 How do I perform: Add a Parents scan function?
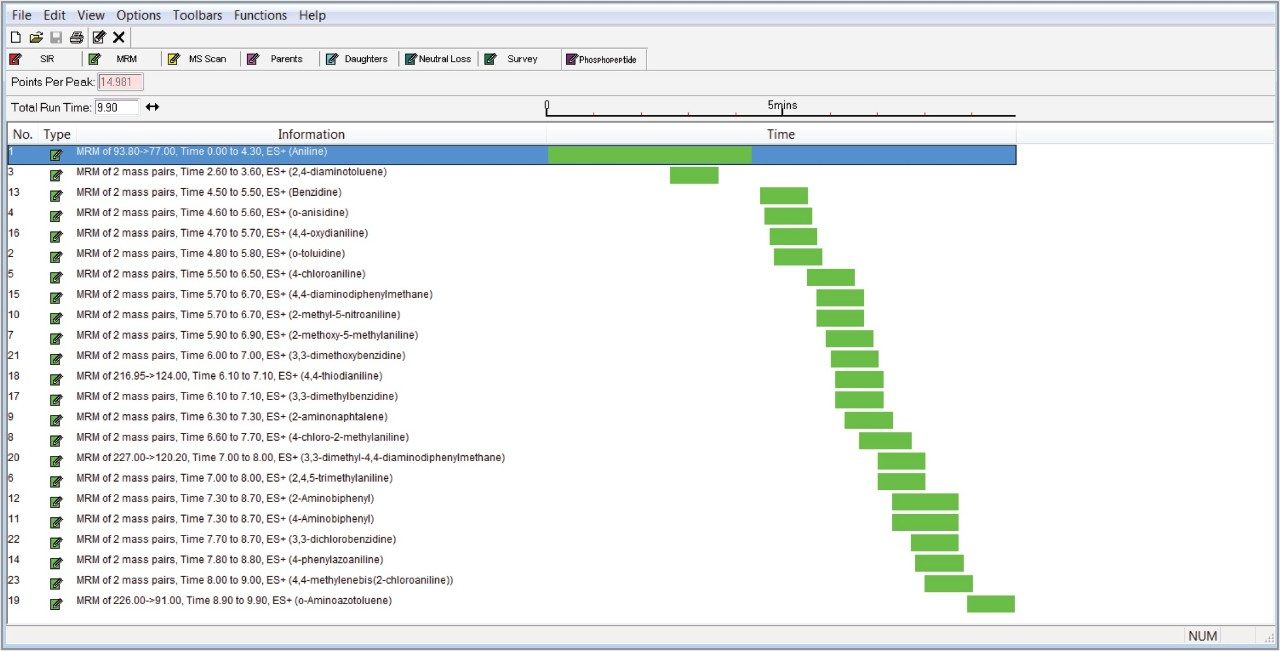tap(280, 59)
